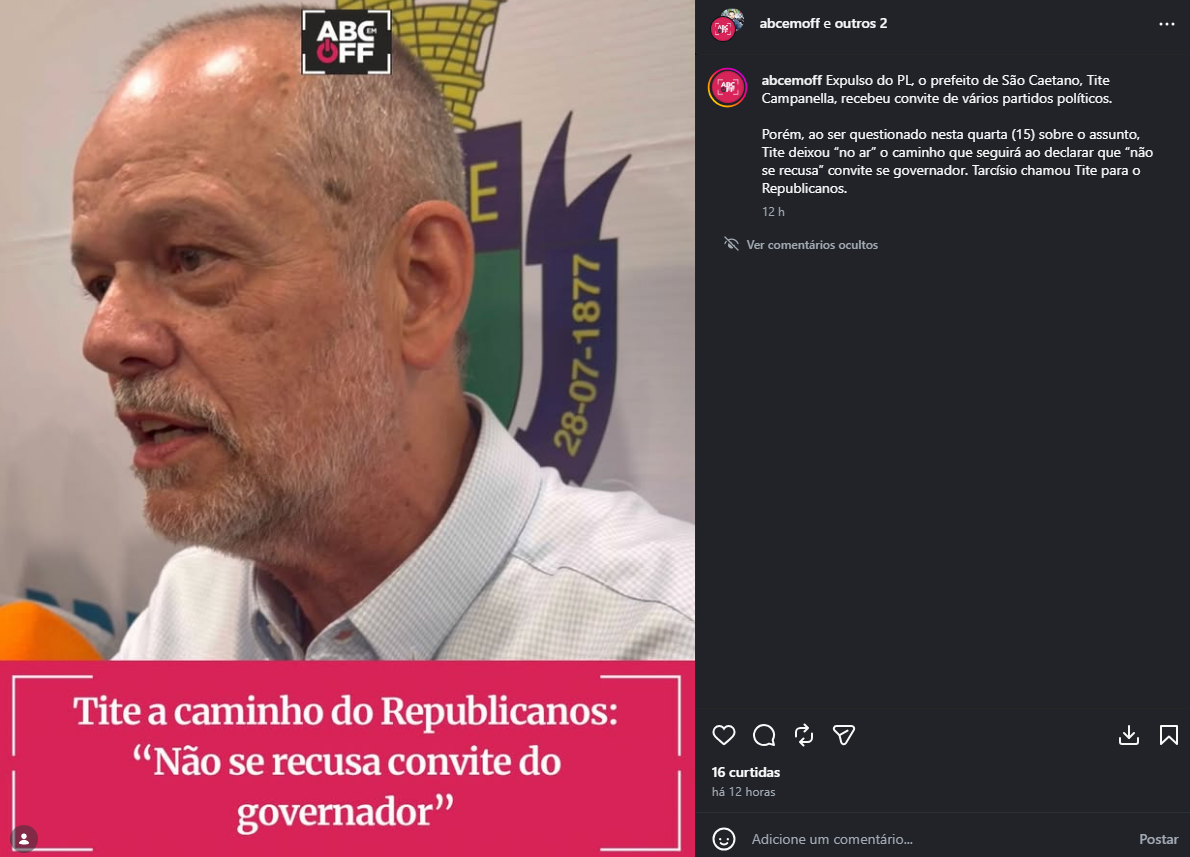
Task: Open the three-dot more options menu
Action: (1166, 24)
